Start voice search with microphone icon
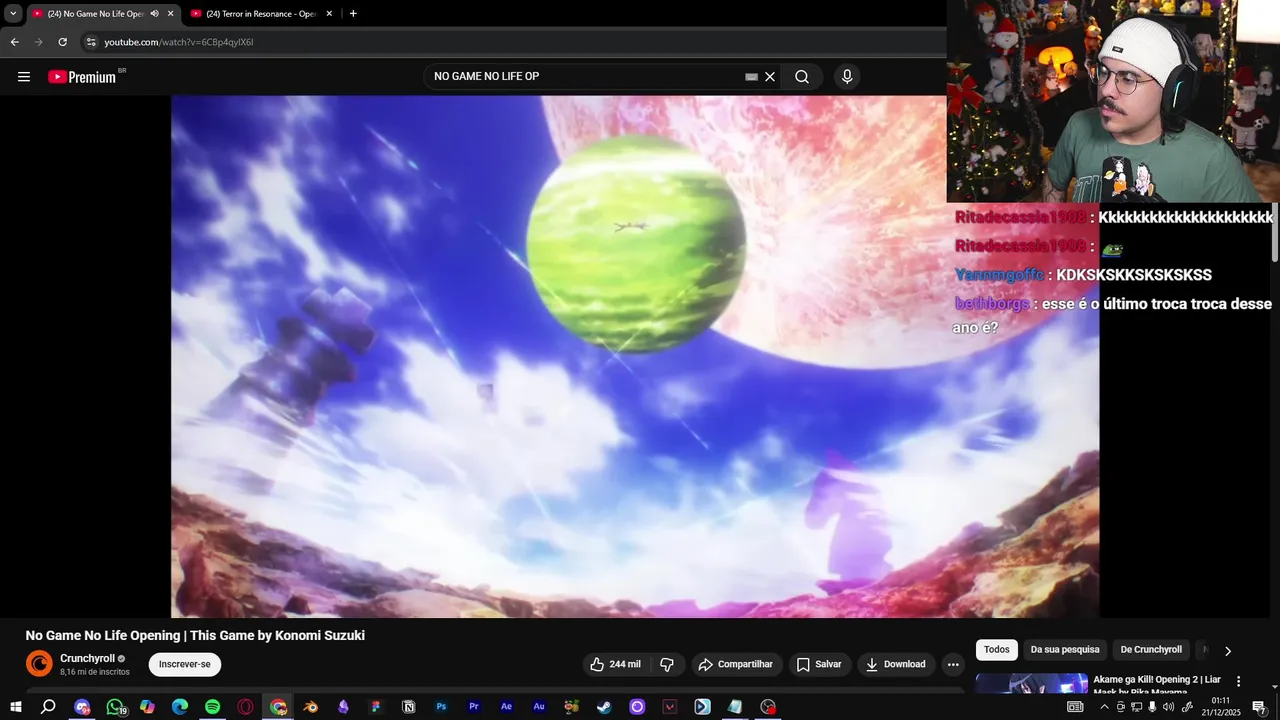1280x720 pixels. pos(847,77)
